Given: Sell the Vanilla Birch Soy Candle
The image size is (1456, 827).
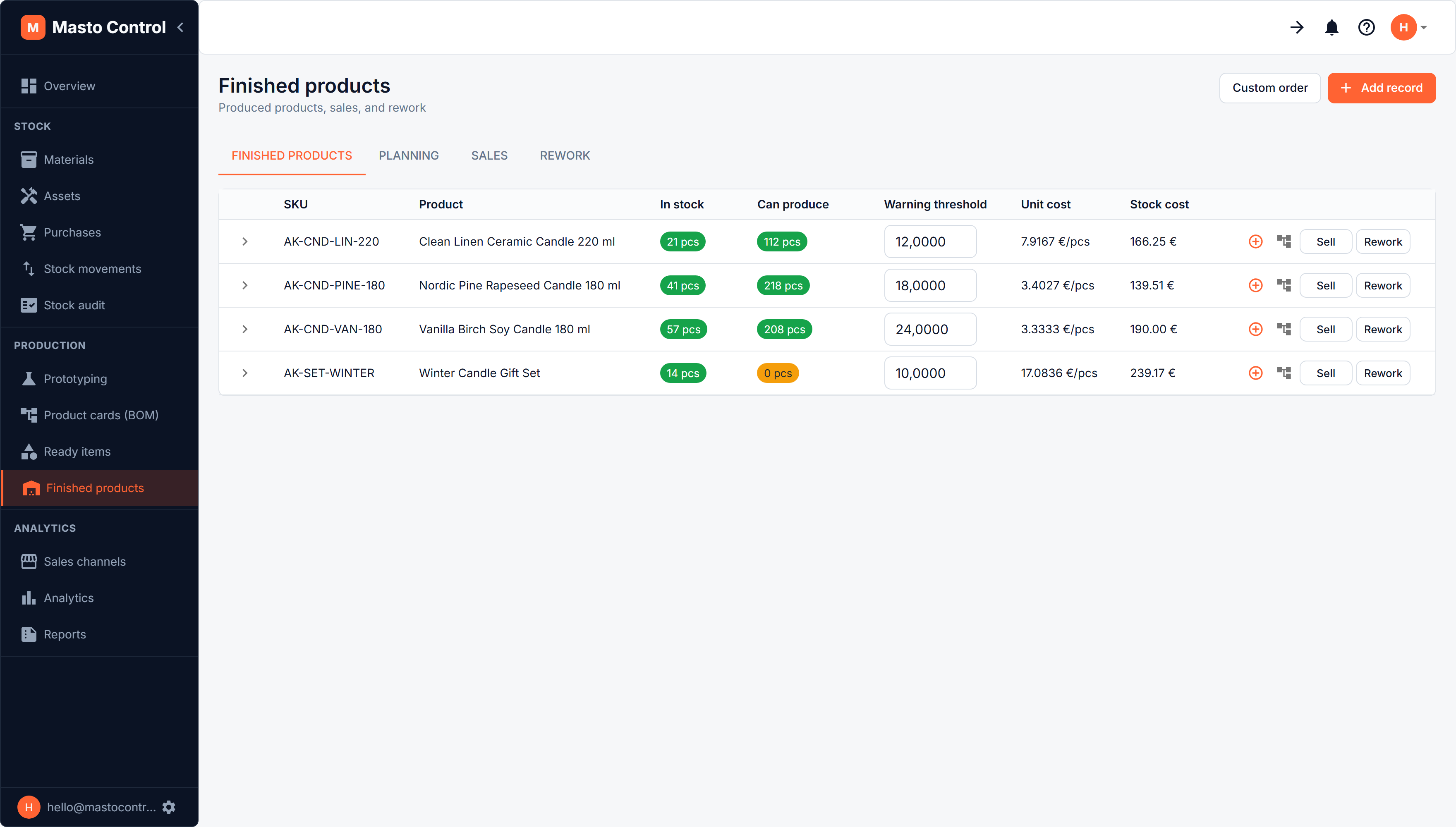Looking at the screenshot, I should [1325, 329].
